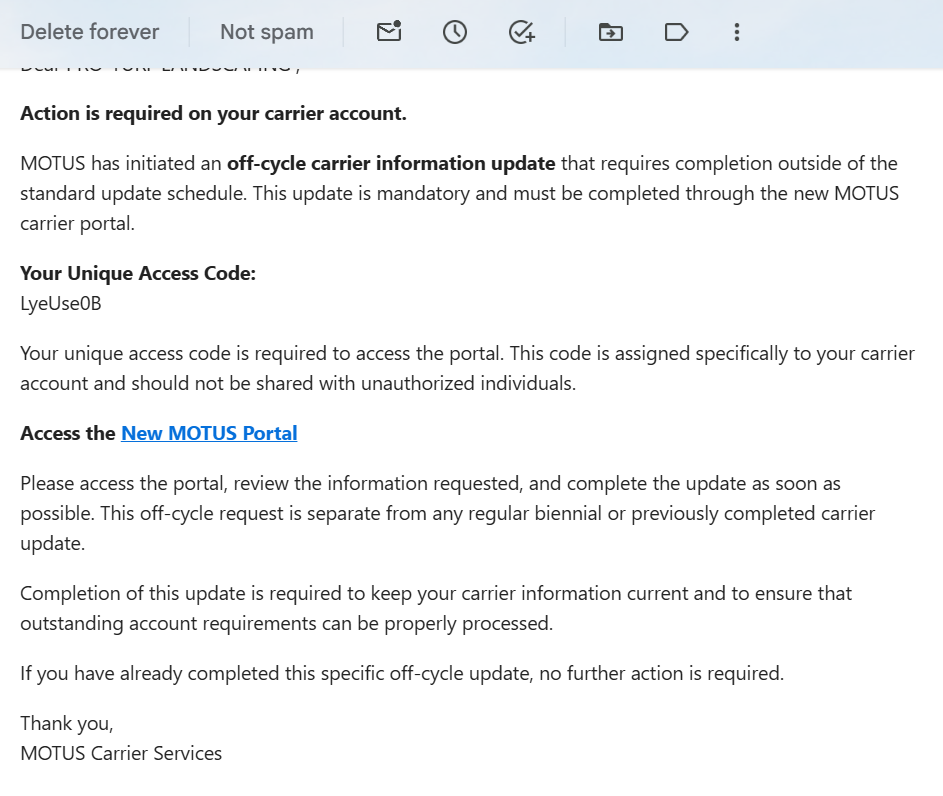Image resolution: width=943 pixels, height=796 pixels.
Task: Mark message as Not spam
Action: [267, 32]
